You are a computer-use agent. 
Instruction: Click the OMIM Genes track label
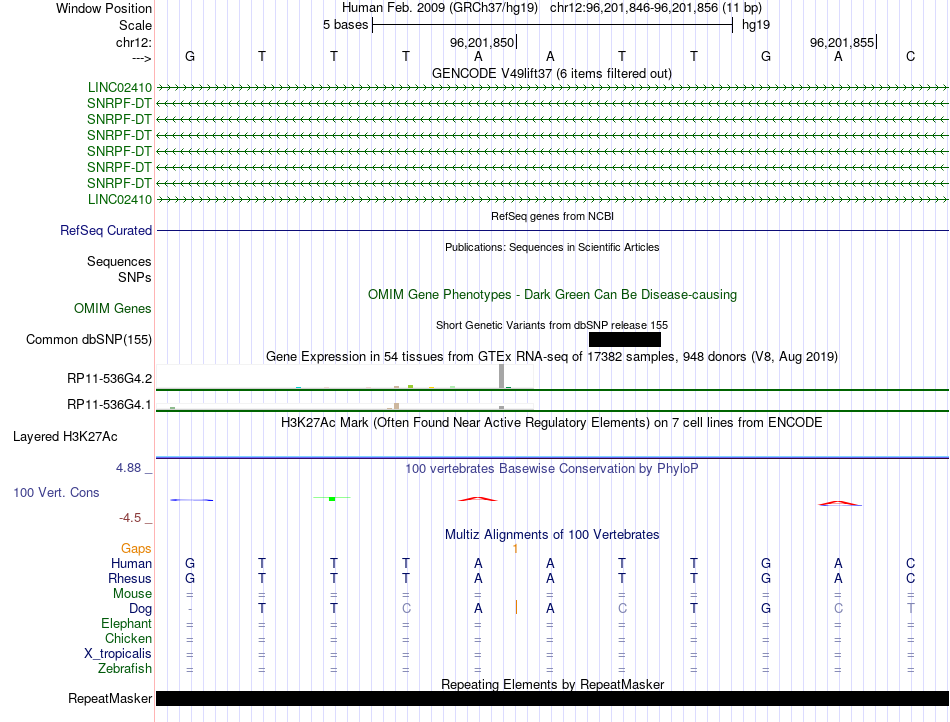click(x=113, y=308)
